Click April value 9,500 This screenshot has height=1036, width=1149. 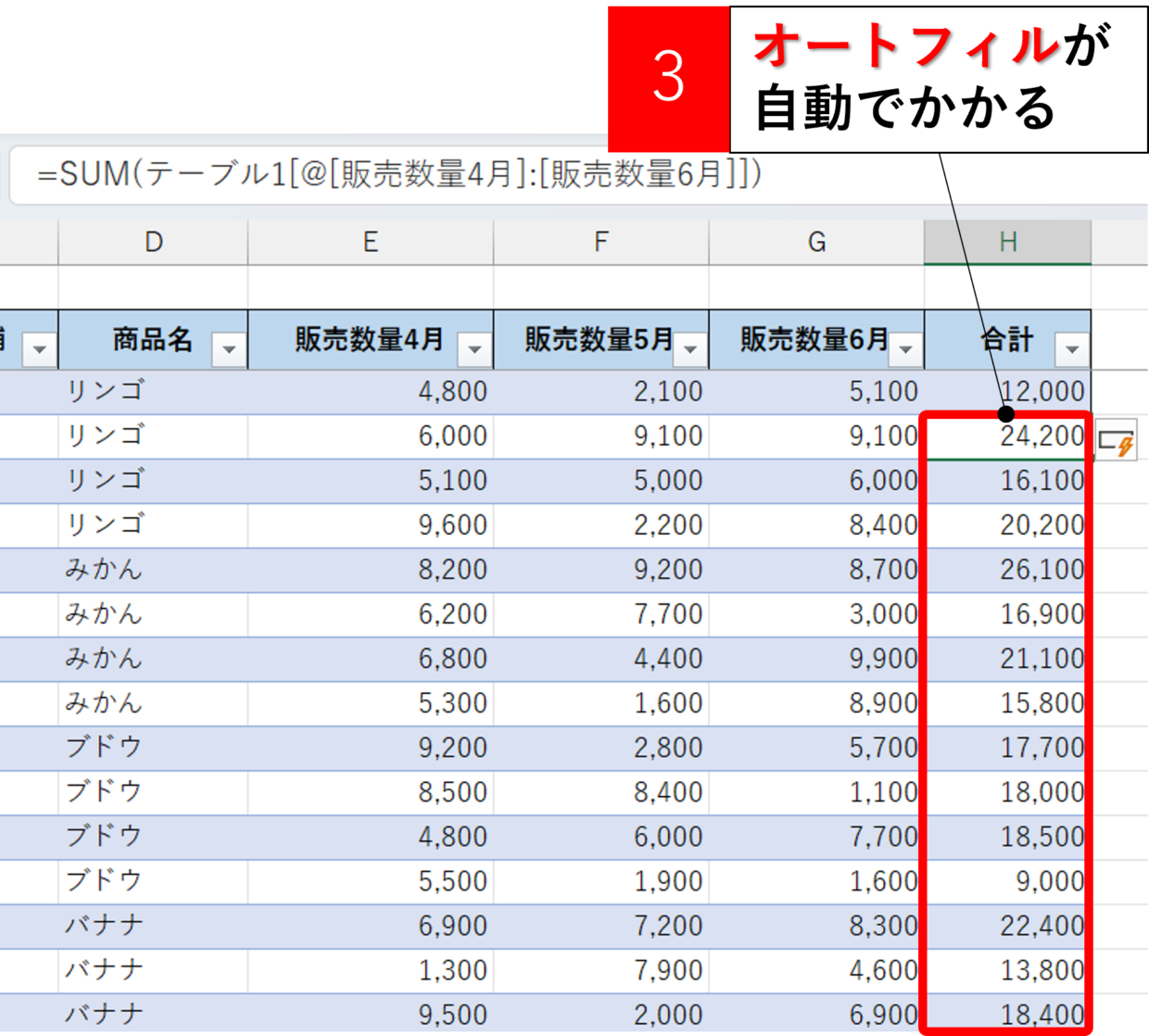(x=371, y=1015)
